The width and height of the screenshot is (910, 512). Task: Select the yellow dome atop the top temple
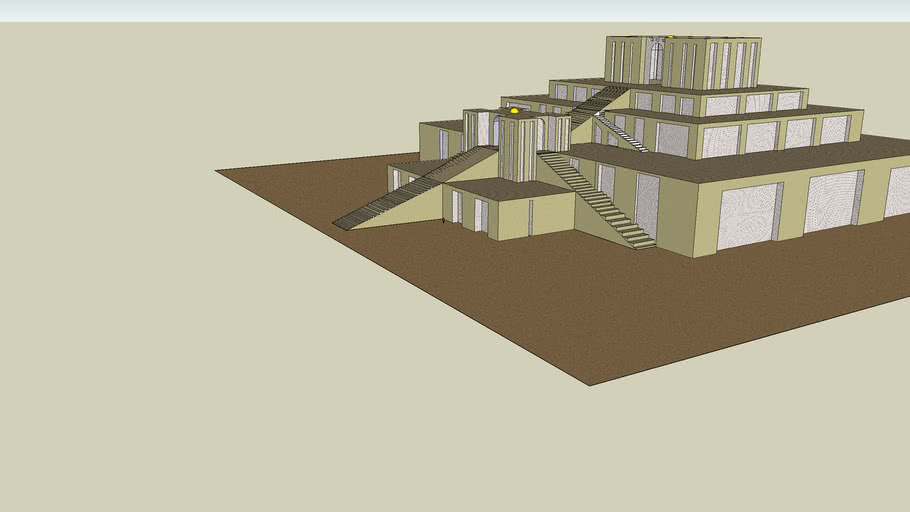tap(670, 37)
